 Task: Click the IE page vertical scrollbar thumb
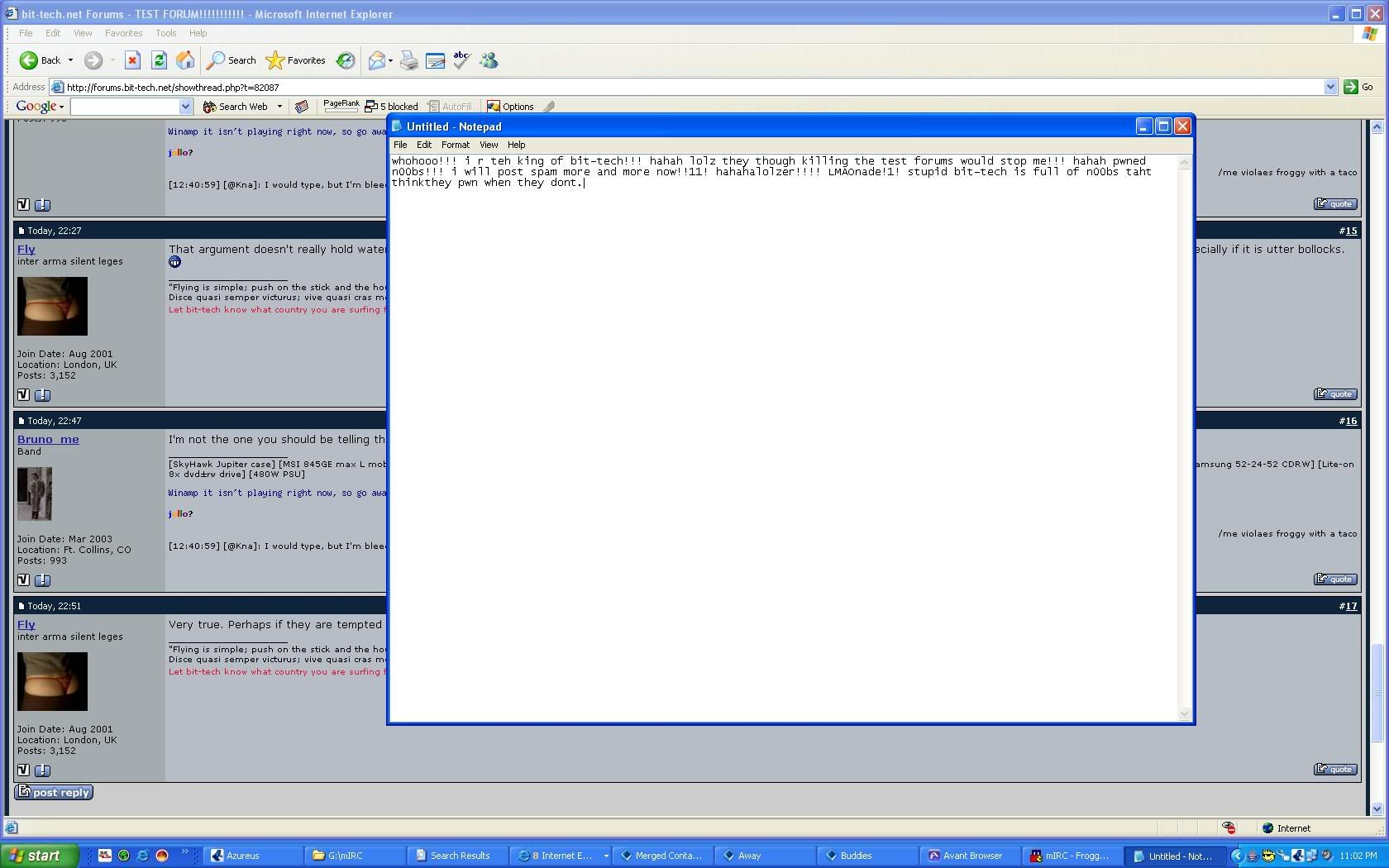point(1377,694)
